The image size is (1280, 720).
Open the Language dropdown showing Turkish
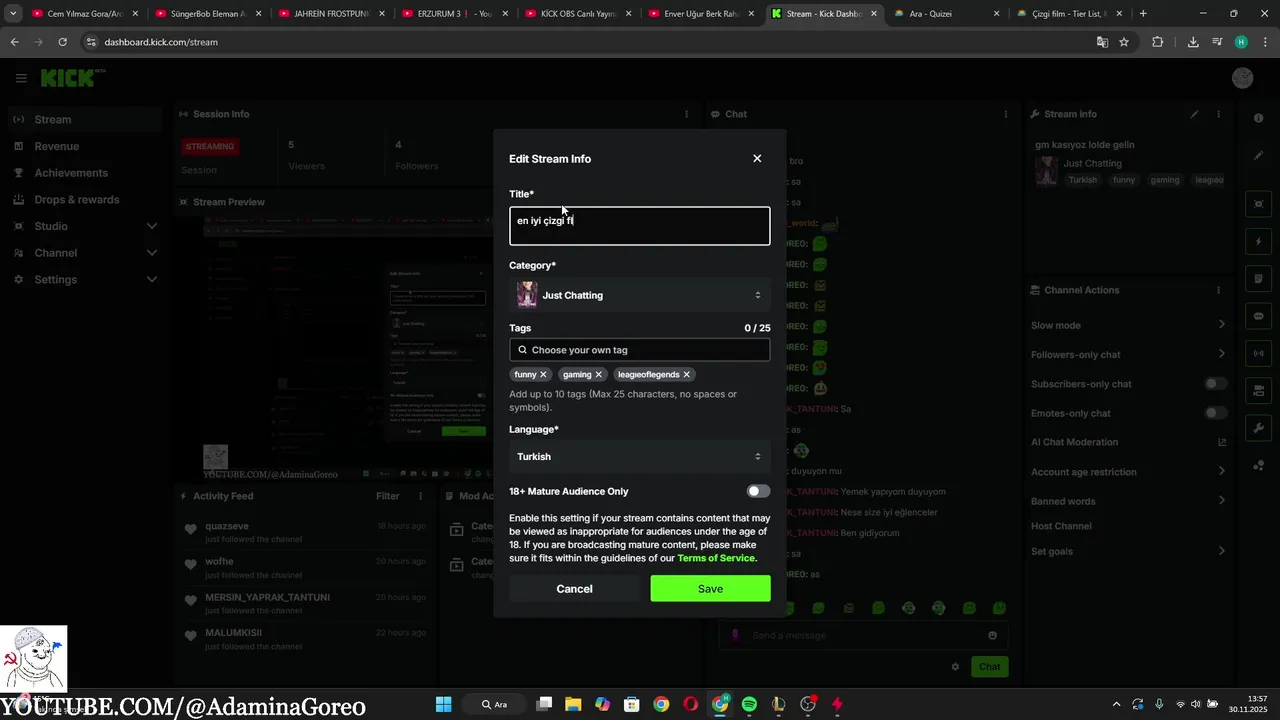pos(640,456)
